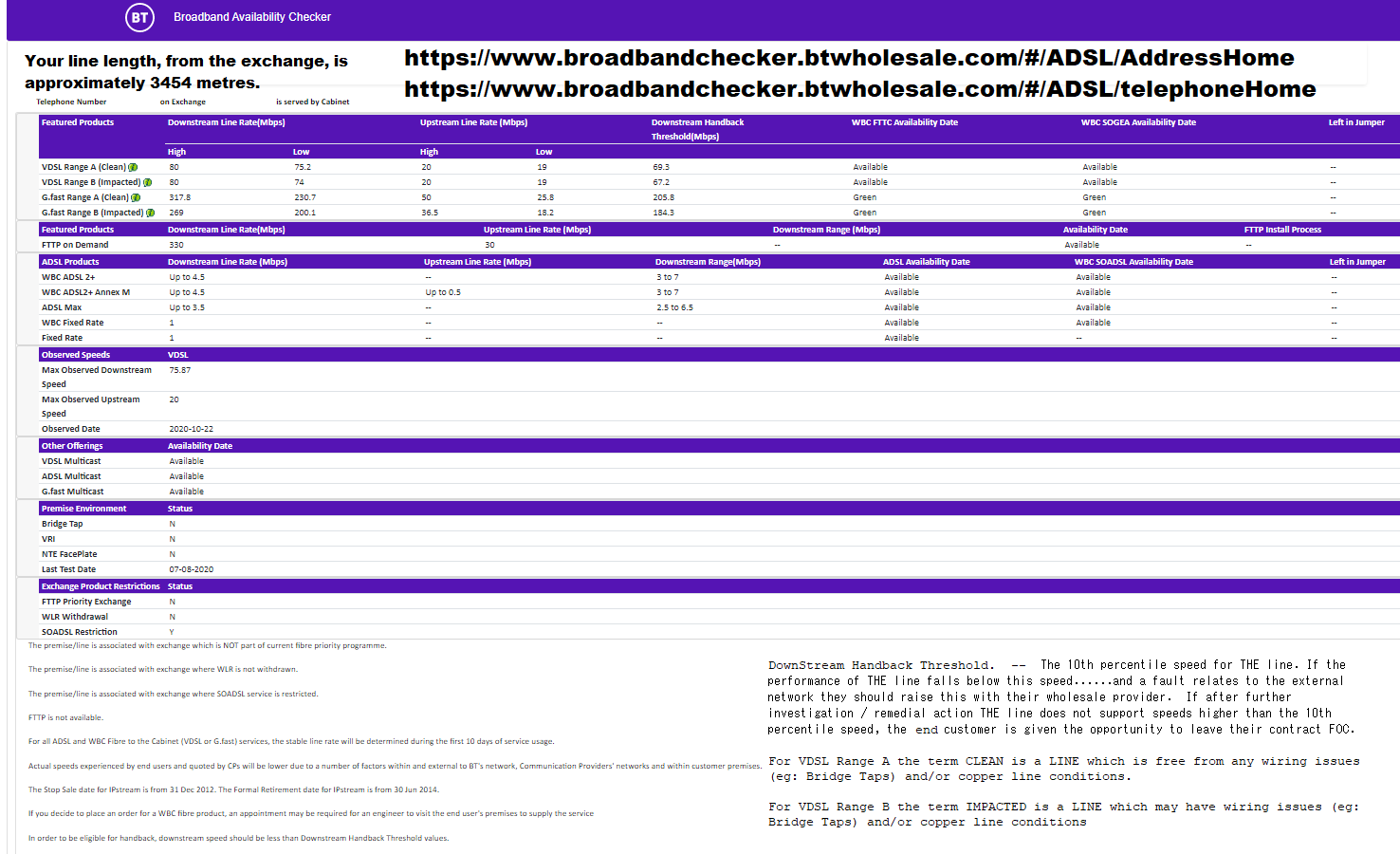
Task: Select the ADSL Products section header
Action: click(70, 262)
